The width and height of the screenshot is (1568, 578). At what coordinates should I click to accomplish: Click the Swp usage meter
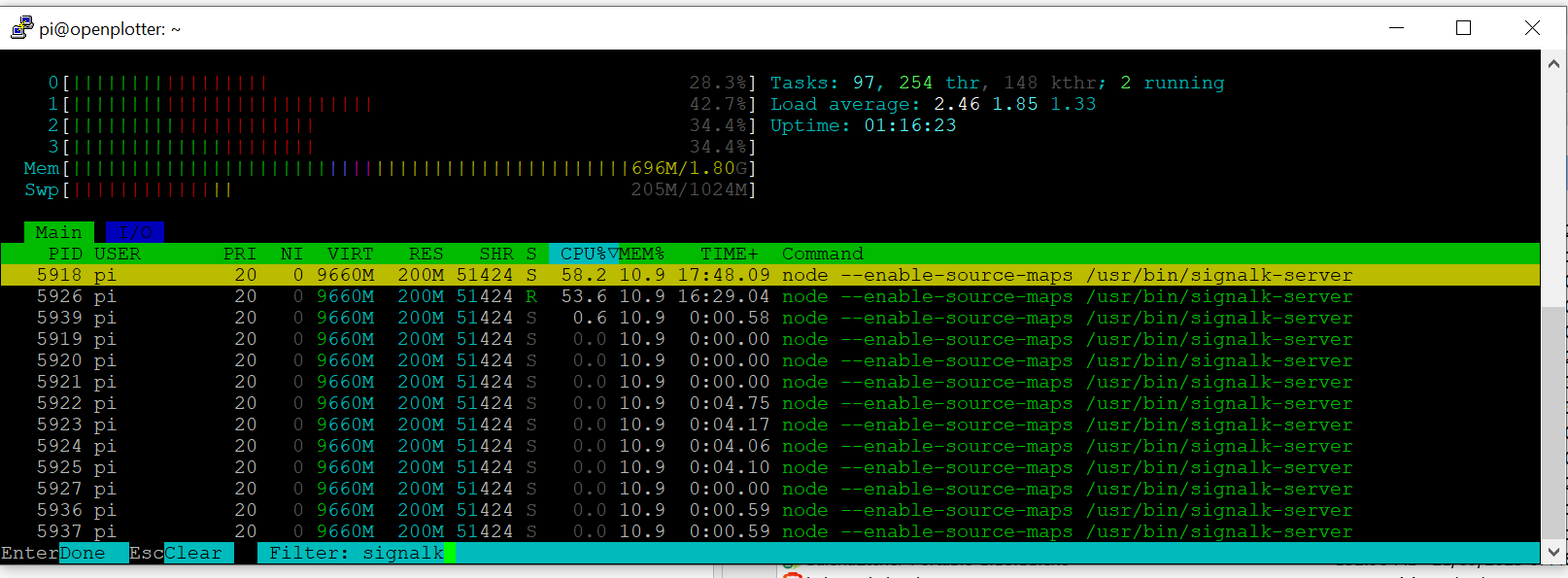pos(391,189)
